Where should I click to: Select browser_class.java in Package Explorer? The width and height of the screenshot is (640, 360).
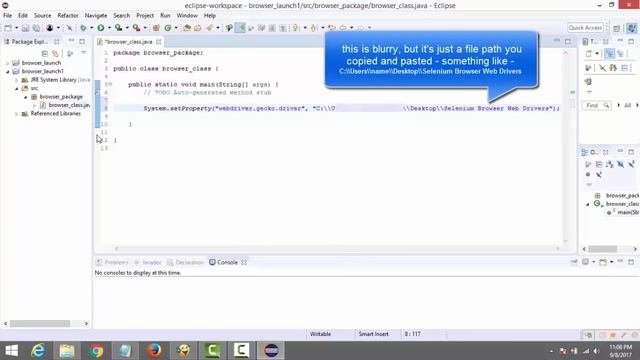coord(64,105)
